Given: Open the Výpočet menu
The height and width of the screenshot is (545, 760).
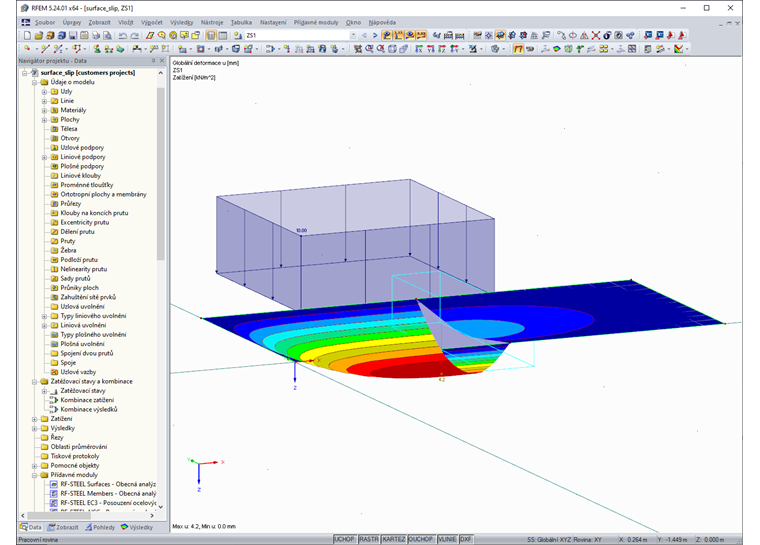Looking at the screenshot, I should (152, 22).
